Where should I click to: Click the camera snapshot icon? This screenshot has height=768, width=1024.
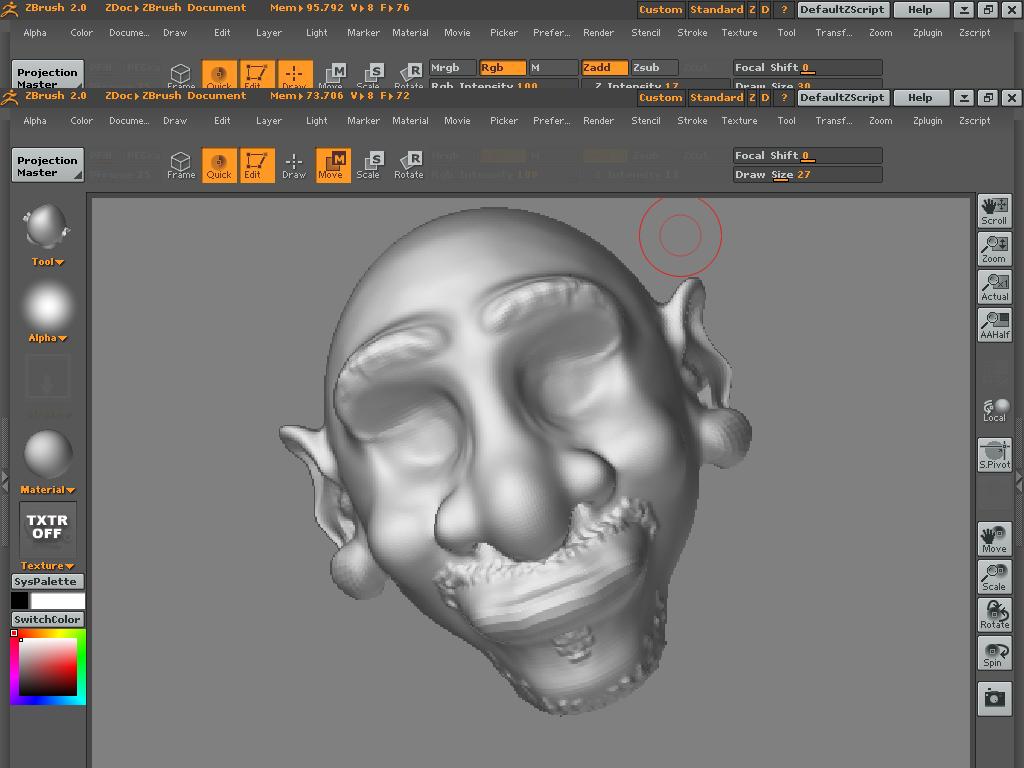995,698
